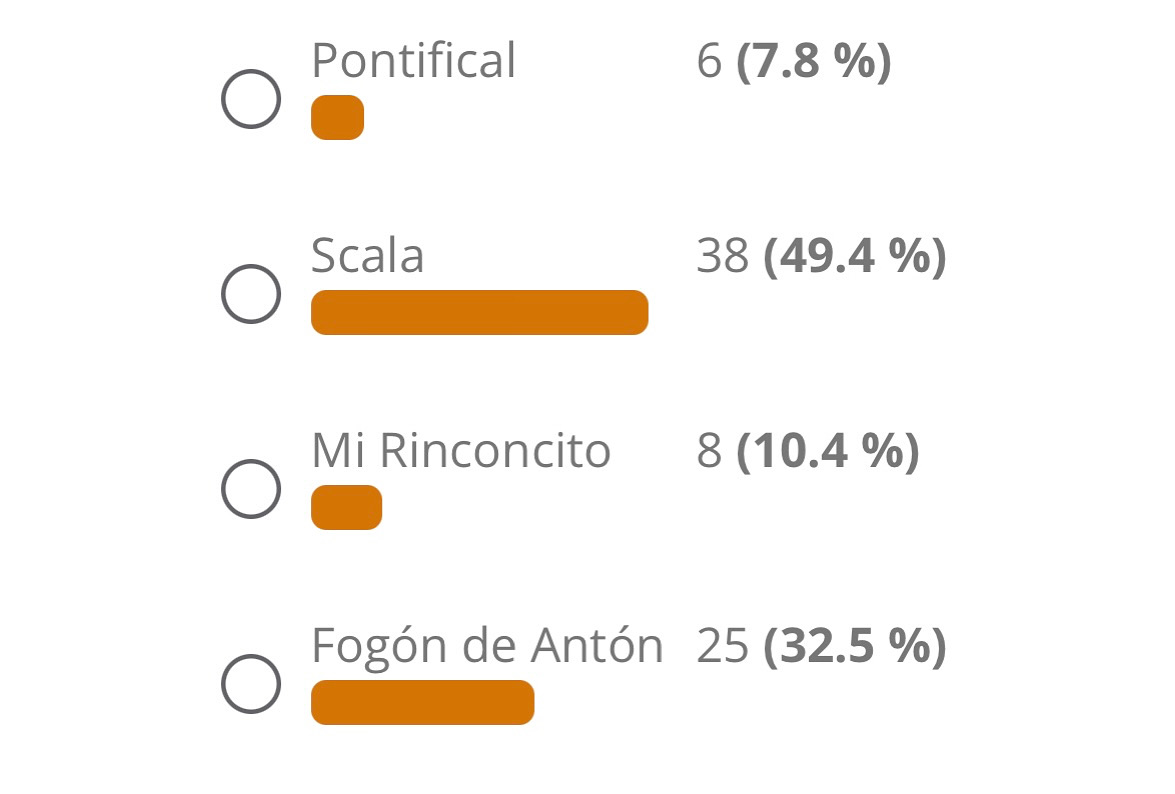1175x794 pixels.
Task: Click the 8 (10.4 %) vote count
Action: click(808, 451)
